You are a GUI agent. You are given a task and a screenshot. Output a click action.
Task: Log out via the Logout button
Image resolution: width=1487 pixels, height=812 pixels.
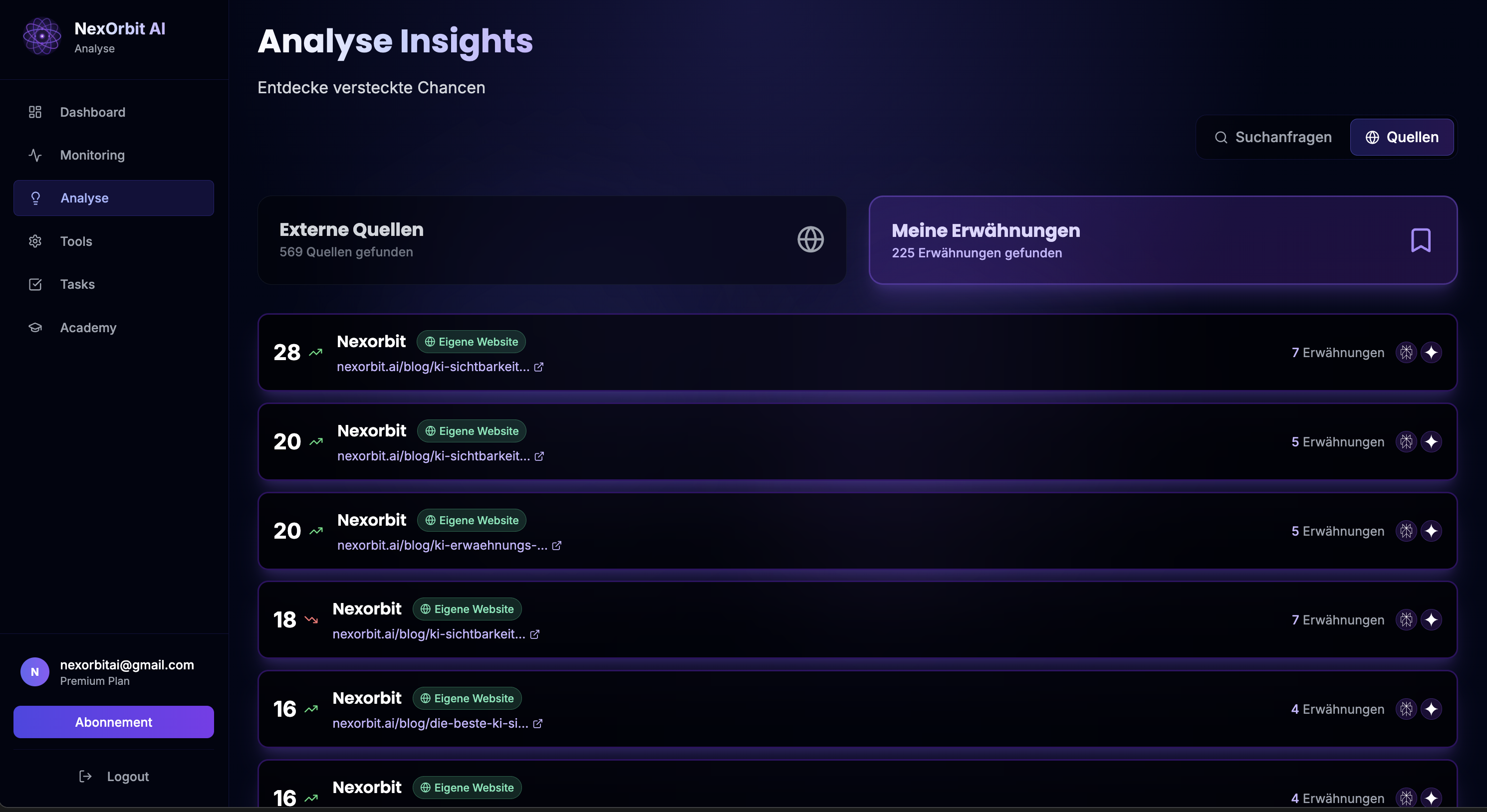(114, 776)
